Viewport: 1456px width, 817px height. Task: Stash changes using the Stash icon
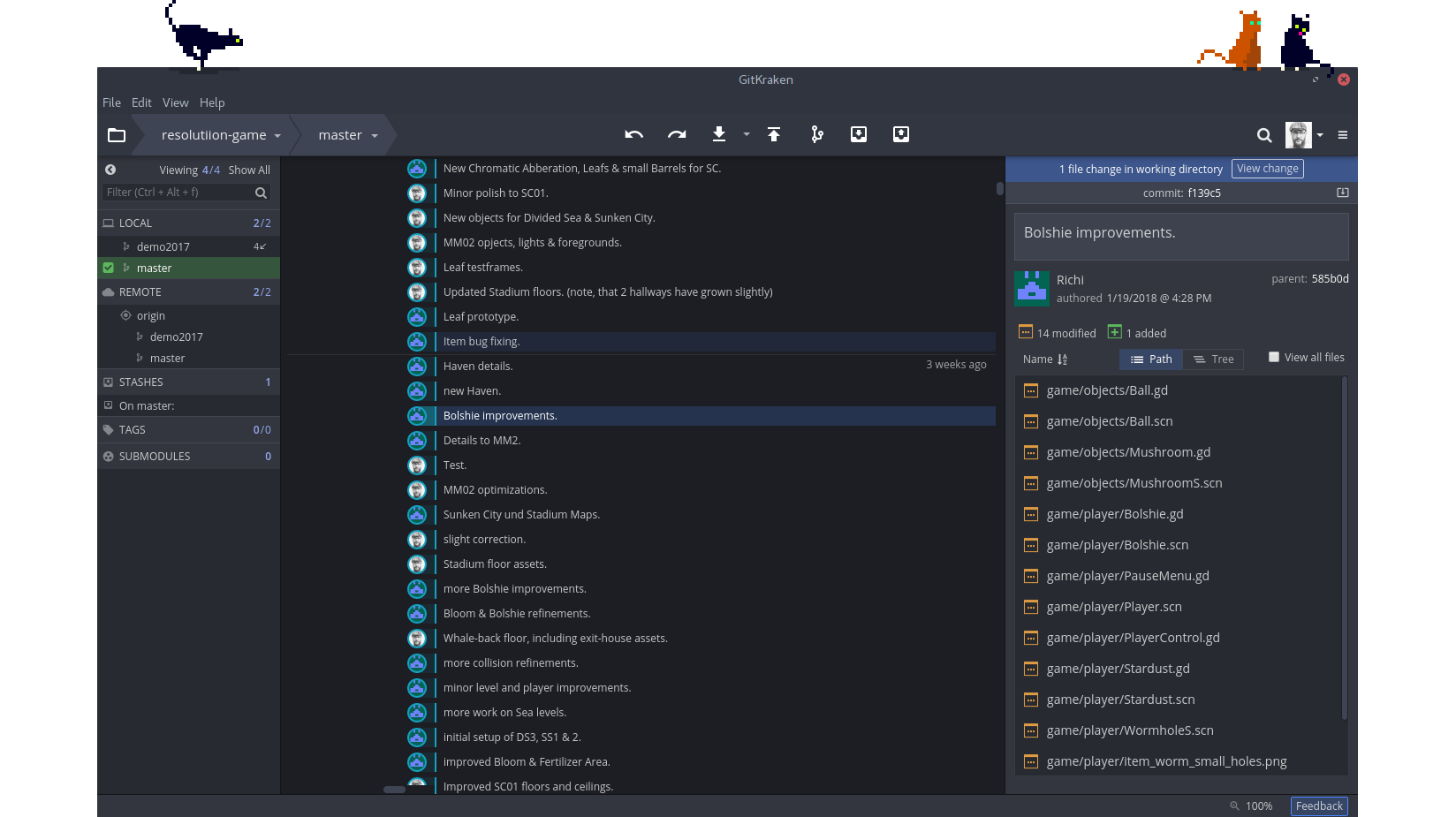[x=859, y=134]
